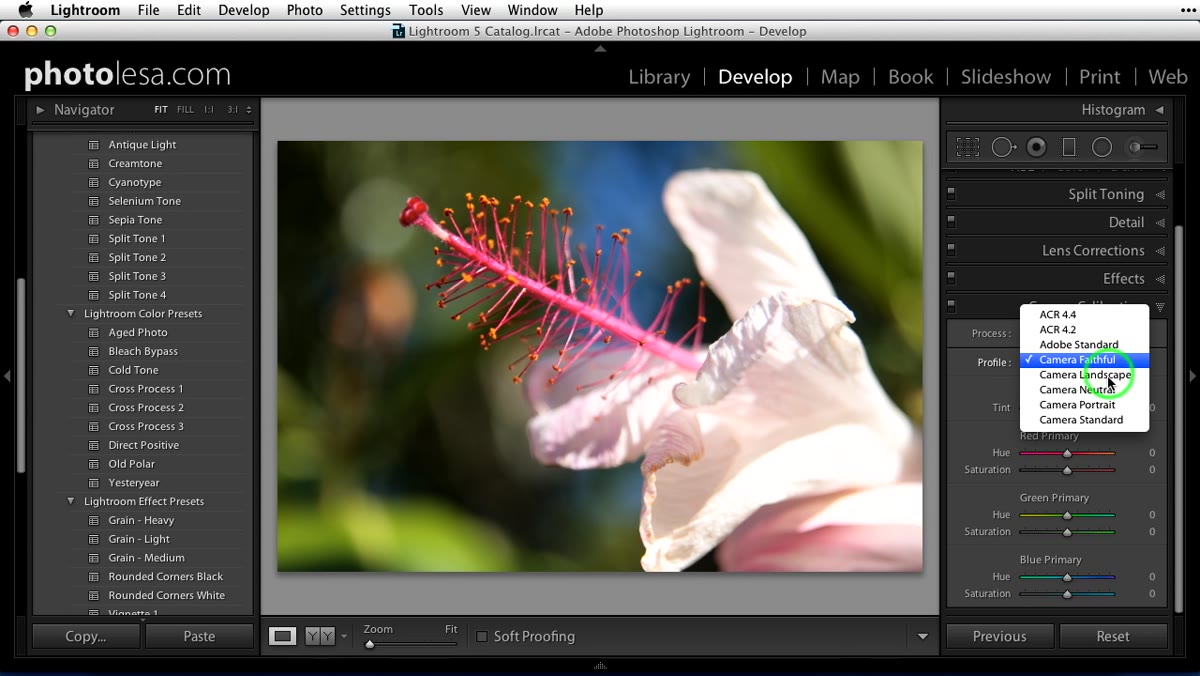Select the Adjustment Brush tool
The height and width of the screenshot is (676, 1200).
(1142, 147)
